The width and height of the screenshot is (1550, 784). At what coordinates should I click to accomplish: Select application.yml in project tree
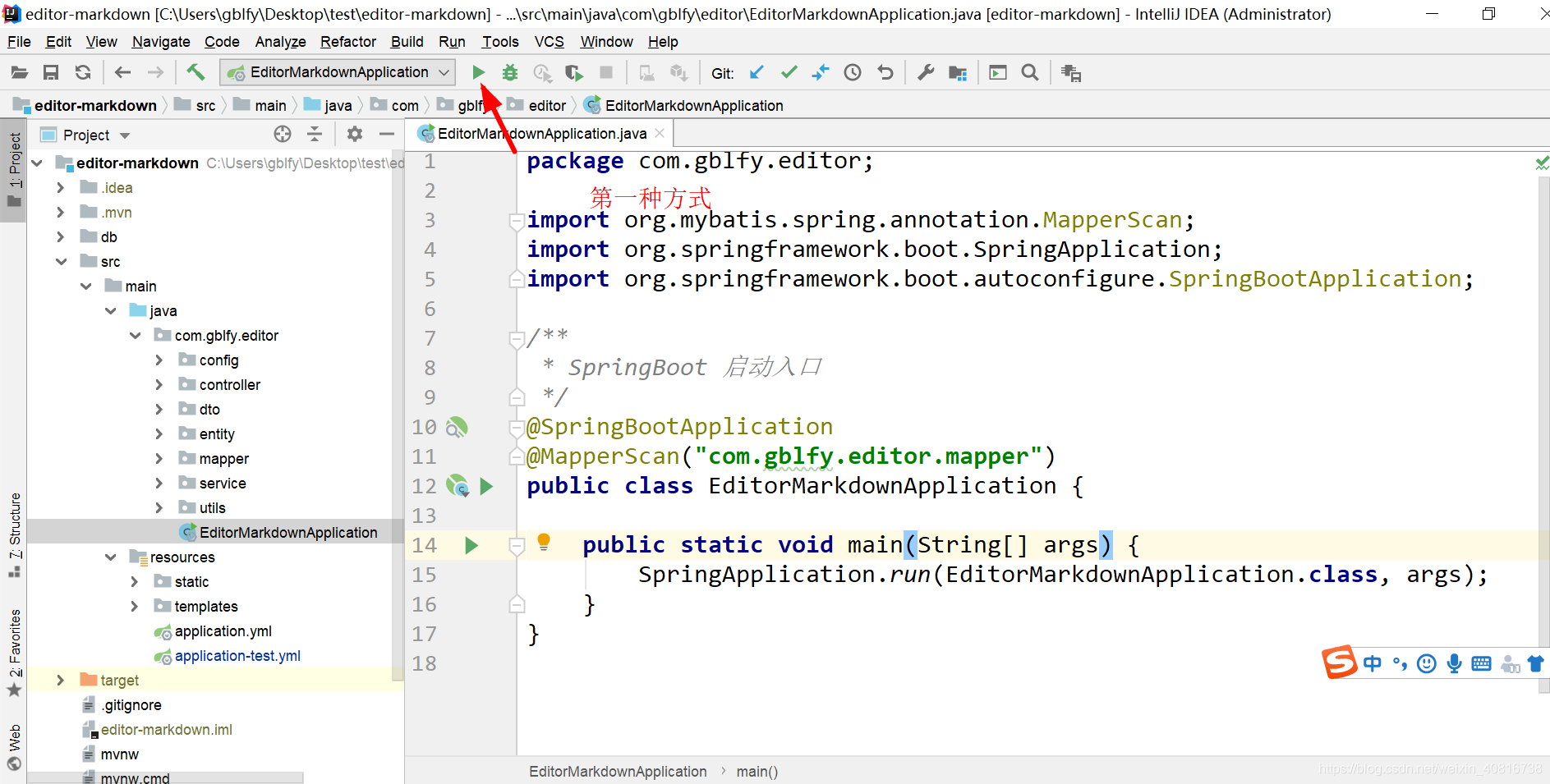[x=213, y=631]
